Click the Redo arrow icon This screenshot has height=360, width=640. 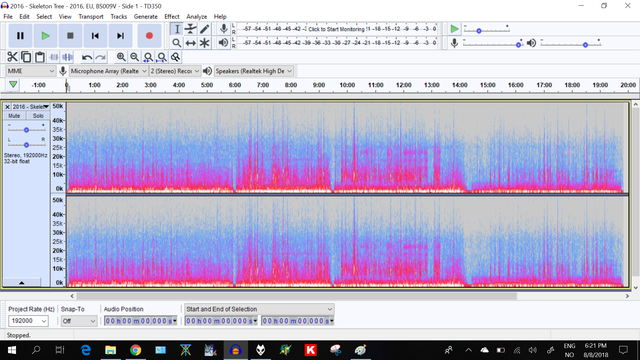point(100,57)
